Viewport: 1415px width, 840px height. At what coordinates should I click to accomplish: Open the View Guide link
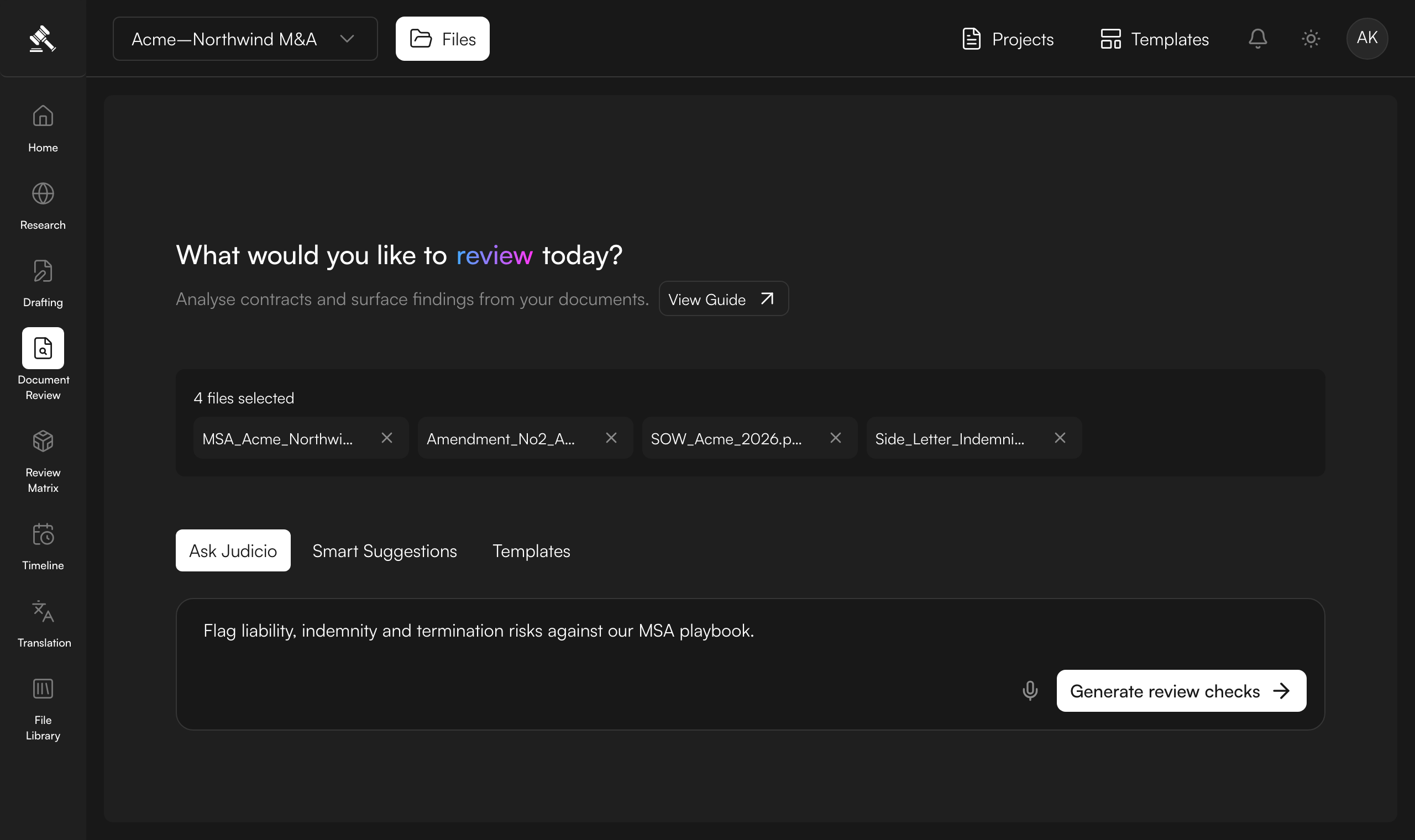tap(724, 298)
